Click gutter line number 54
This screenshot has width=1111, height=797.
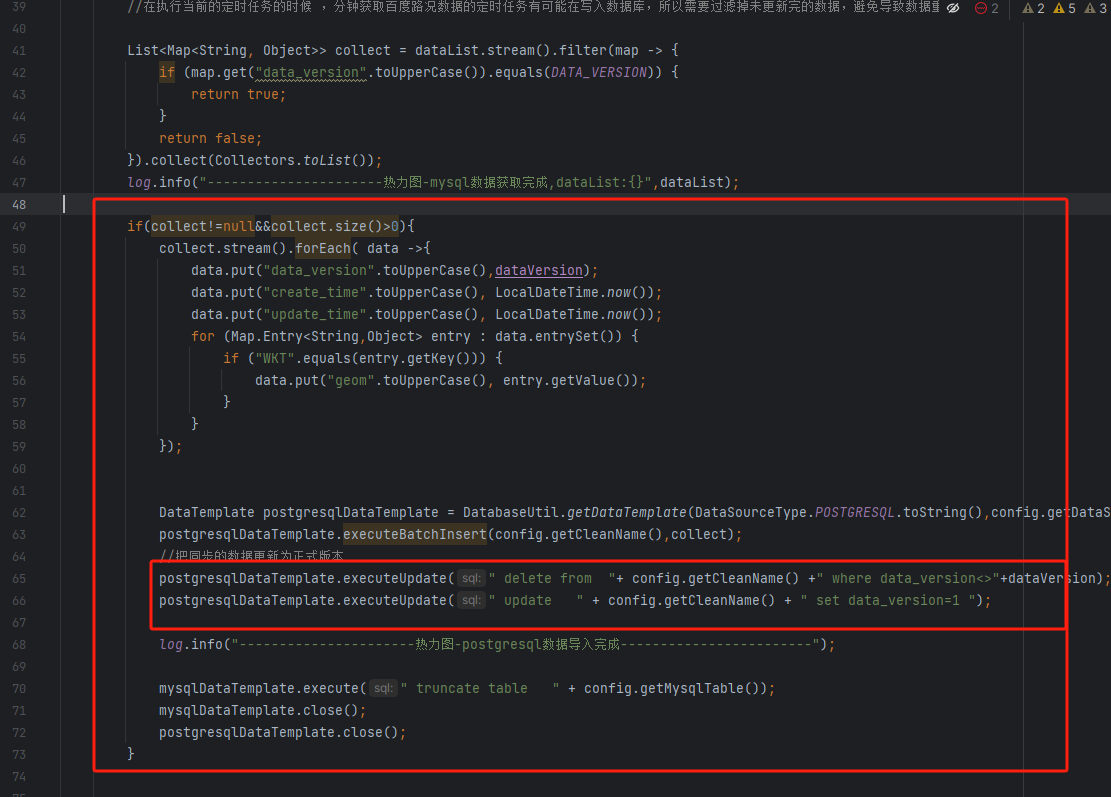(x=19, y=336)
